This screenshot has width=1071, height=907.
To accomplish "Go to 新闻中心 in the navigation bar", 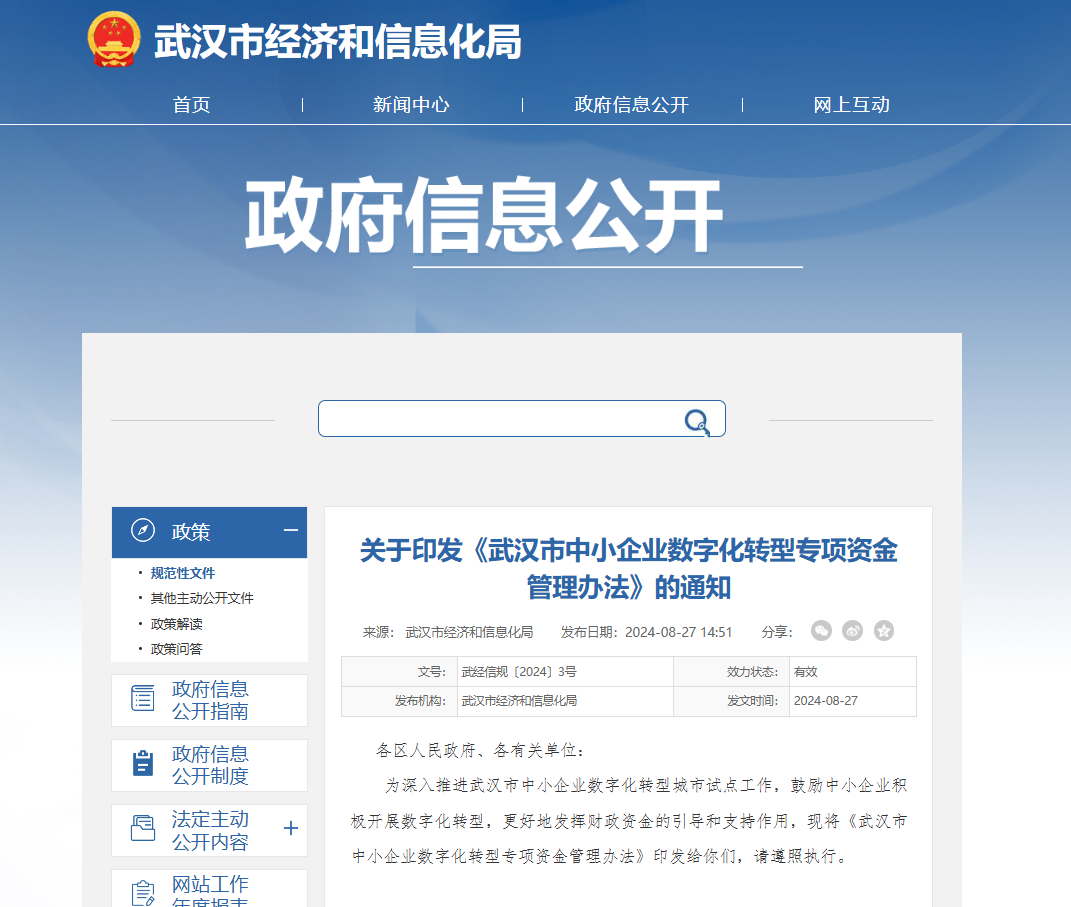I will pyautogui.click(x=411, y=105).
